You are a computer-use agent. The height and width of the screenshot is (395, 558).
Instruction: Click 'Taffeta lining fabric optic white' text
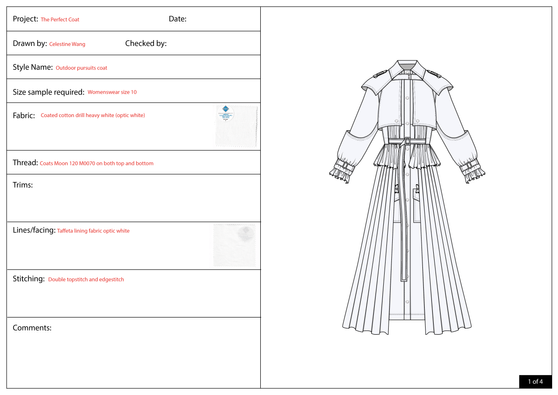coord(93,231)
